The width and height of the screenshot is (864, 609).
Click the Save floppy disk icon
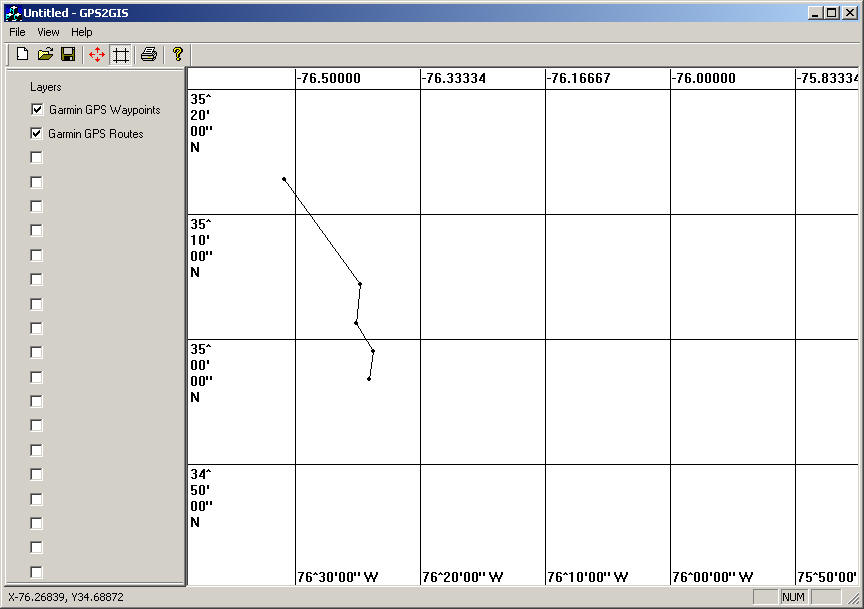68,54
